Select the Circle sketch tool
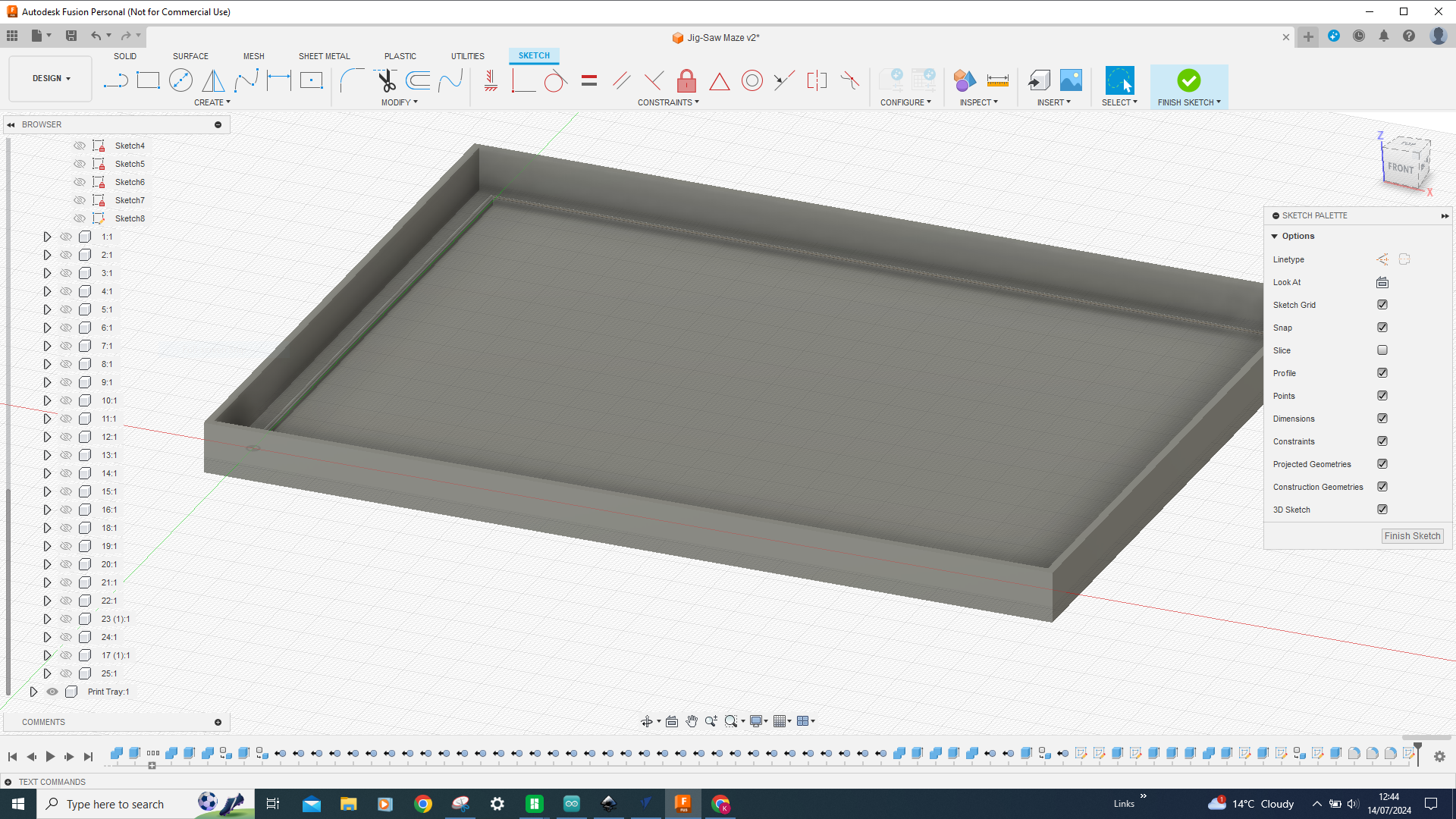 click(x=180, y=80)
